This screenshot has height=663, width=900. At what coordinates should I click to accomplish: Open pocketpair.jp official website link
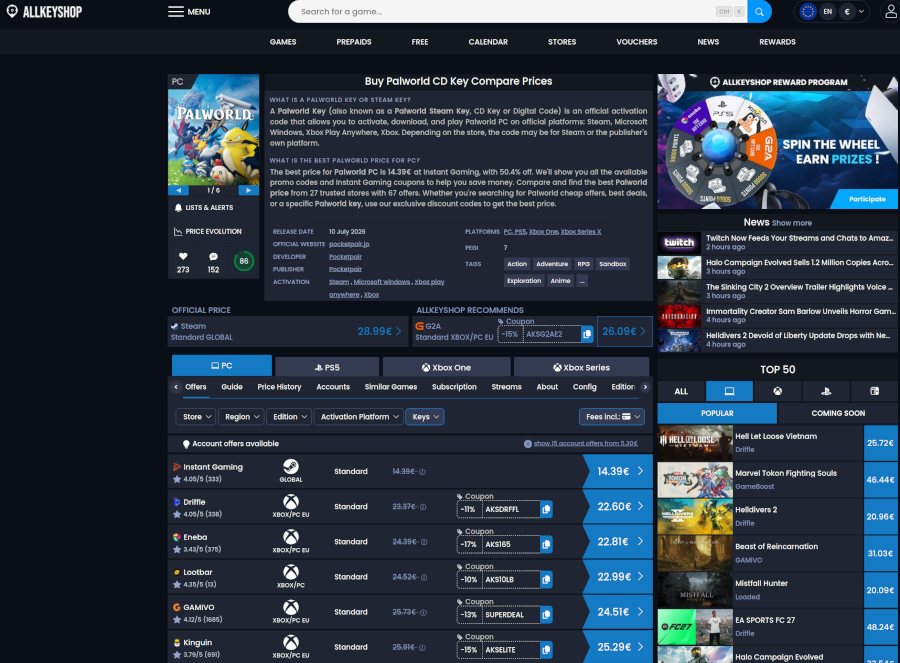pos(349,244)
